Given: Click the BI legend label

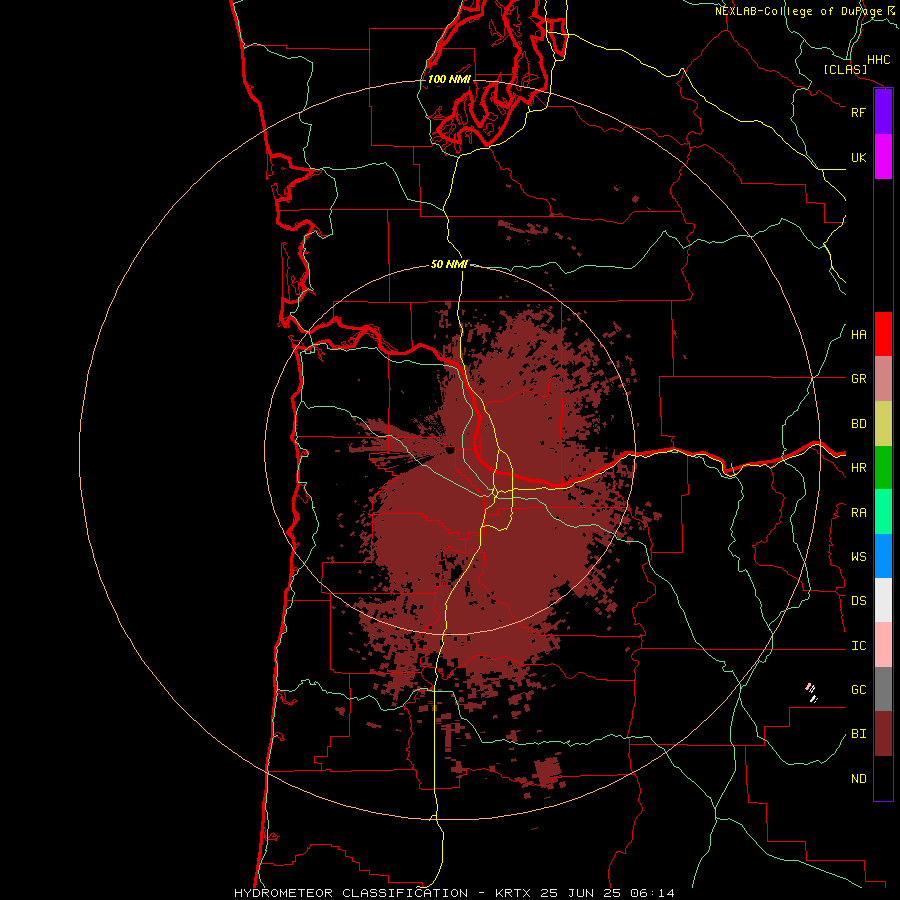Looking at the screenshot, I should click(859, 734).
